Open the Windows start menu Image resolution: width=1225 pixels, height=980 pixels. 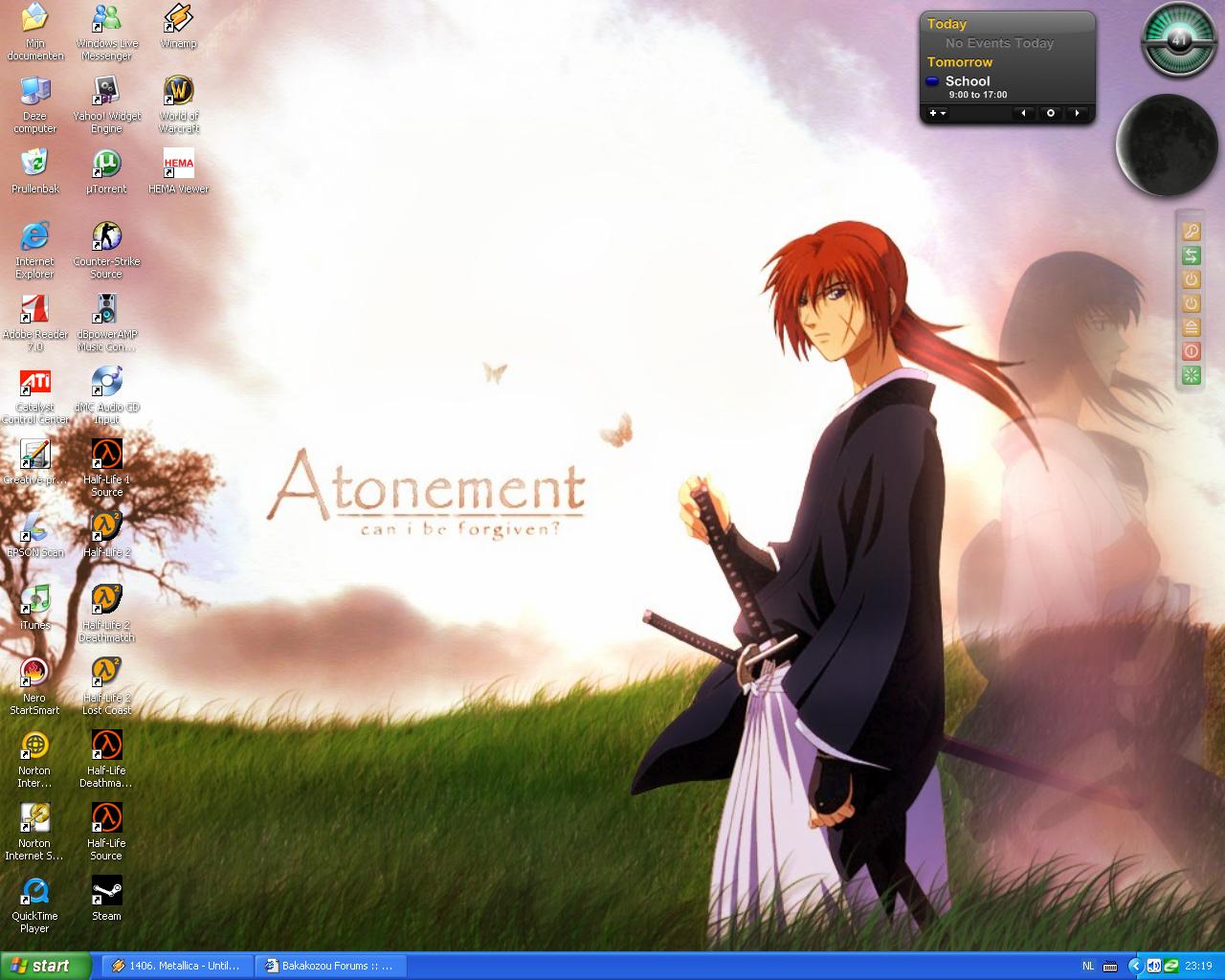[x=45, y=966]
